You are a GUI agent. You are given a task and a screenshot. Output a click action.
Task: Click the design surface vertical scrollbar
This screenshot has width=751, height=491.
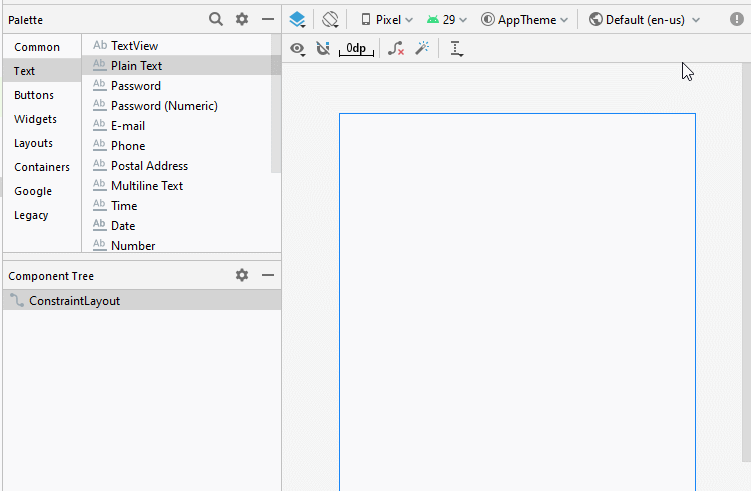pos(746,263)
